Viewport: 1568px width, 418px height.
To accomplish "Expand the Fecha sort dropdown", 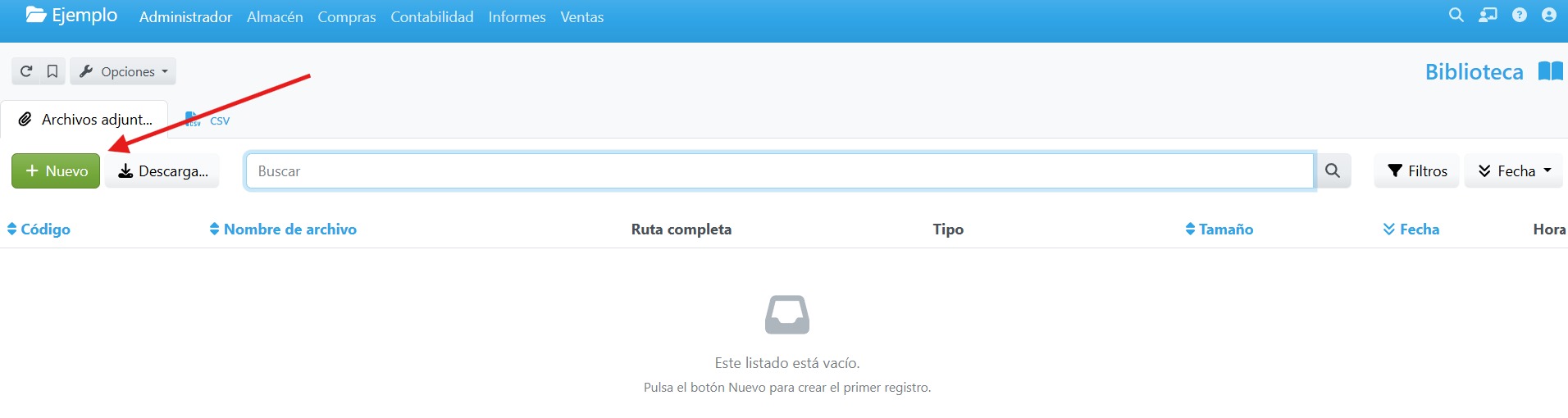I will 1514,171.
